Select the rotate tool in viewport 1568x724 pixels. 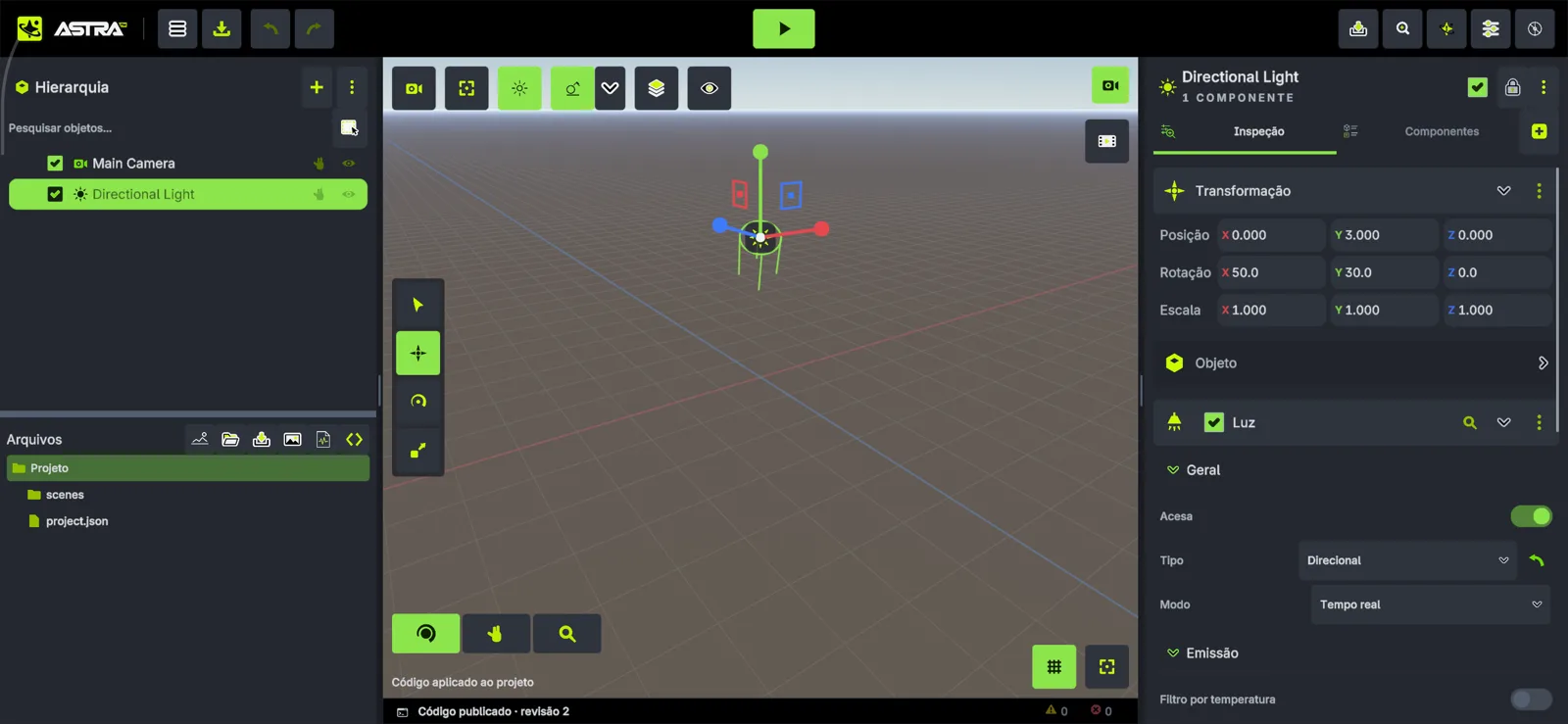(417, 402)
